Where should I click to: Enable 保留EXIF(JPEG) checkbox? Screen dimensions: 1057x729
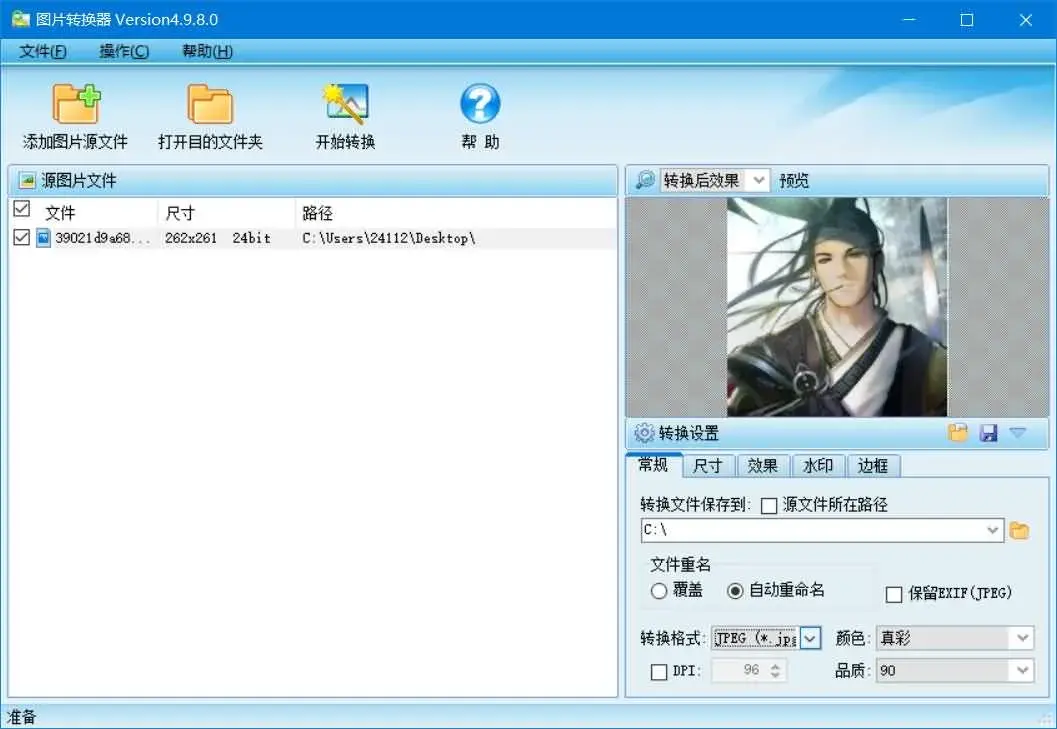click(894, 594)
